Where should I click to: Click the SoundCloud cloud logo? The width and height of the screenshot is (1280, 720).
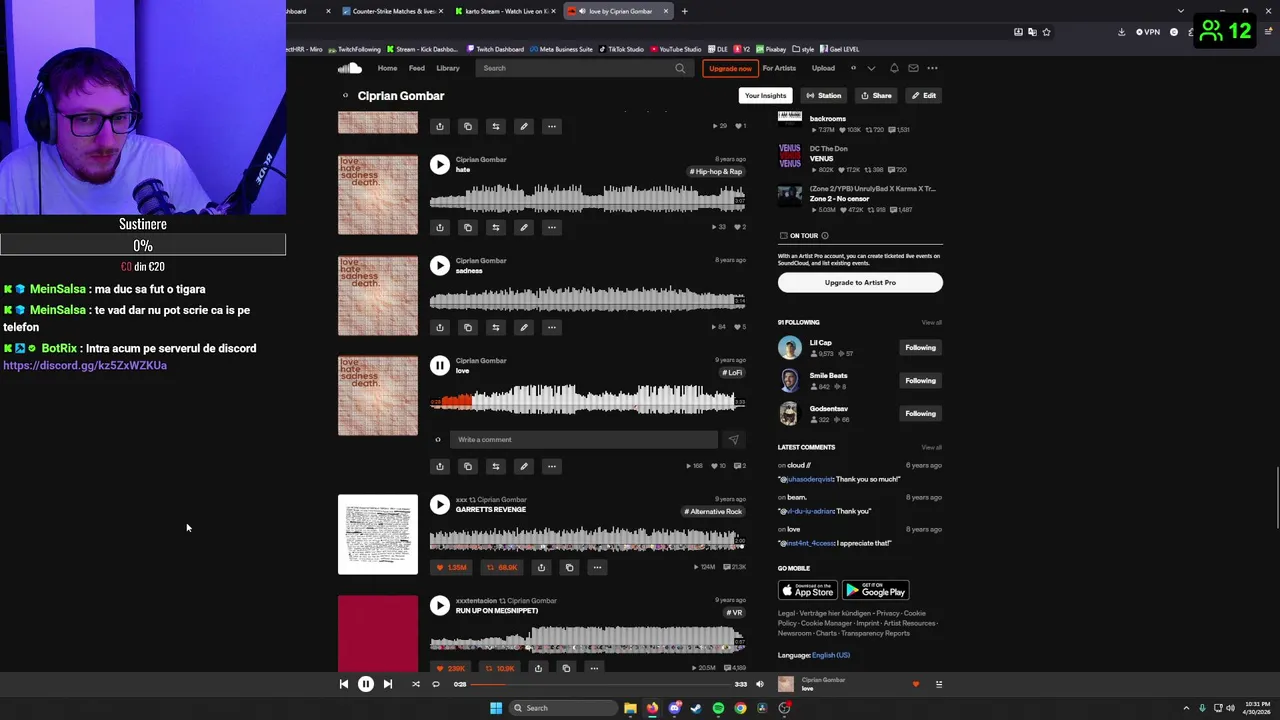click(349, 68)
